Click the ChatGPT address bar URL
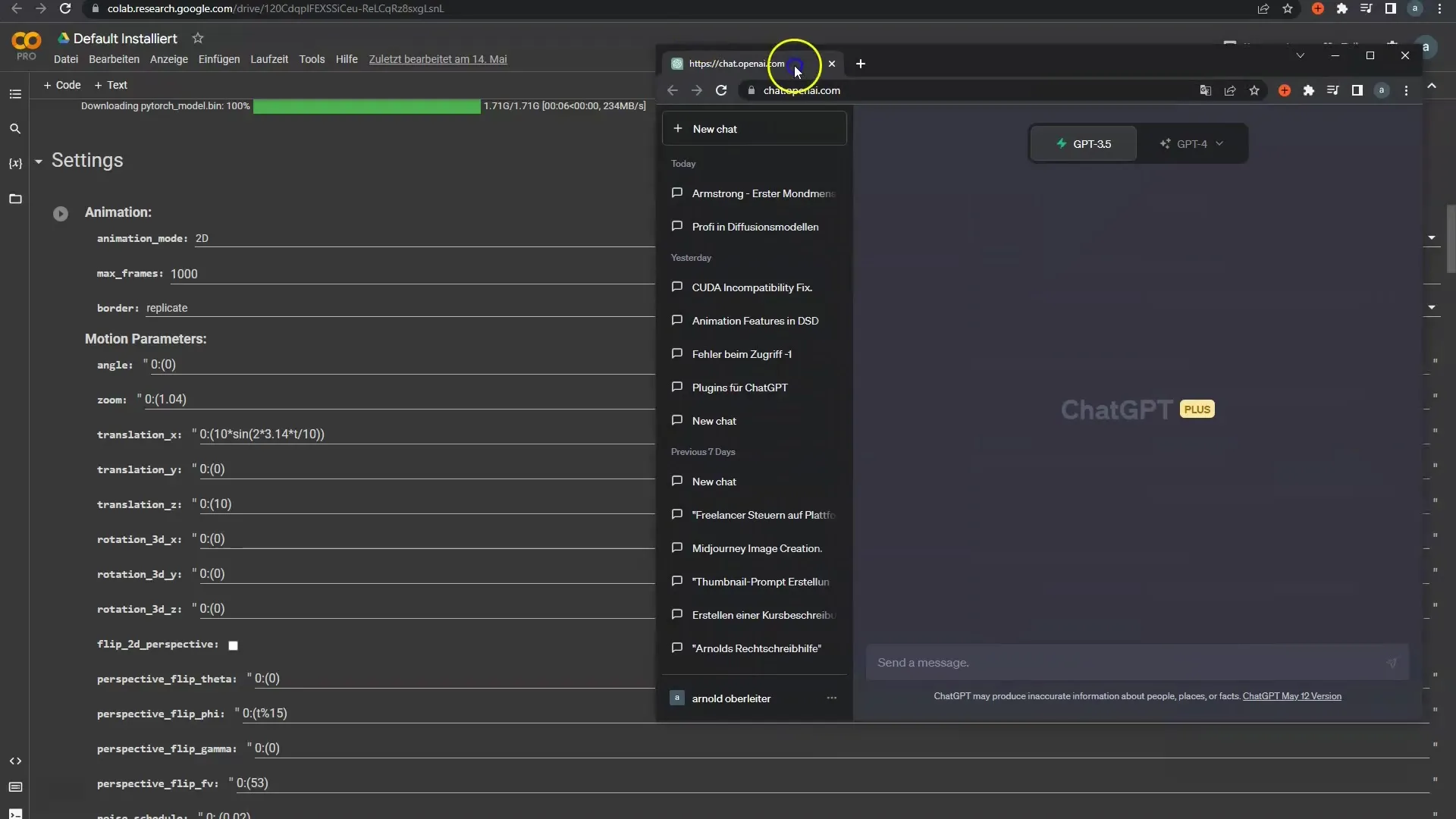Screen dimensions: 1456x819 [x=802, y=90]
